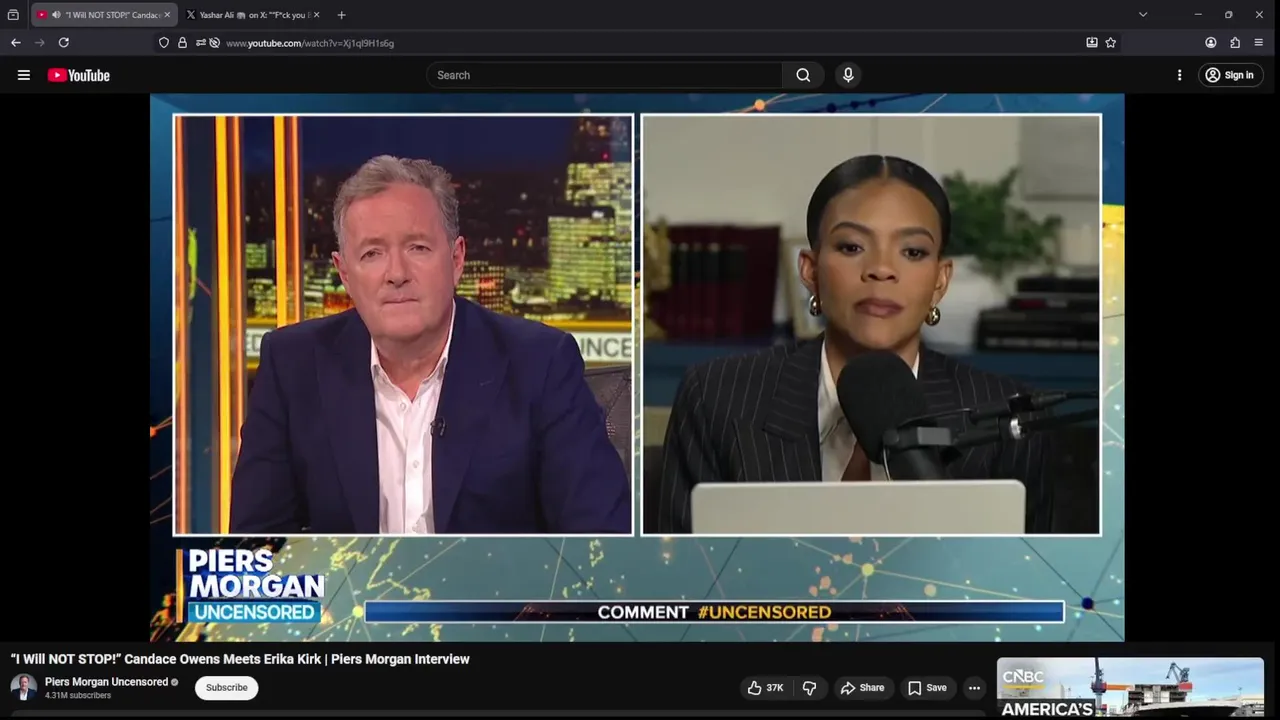The image size is (1280, 720).
Task: Expand the list all tabs chevron
Action: [x=1143, y=15]
